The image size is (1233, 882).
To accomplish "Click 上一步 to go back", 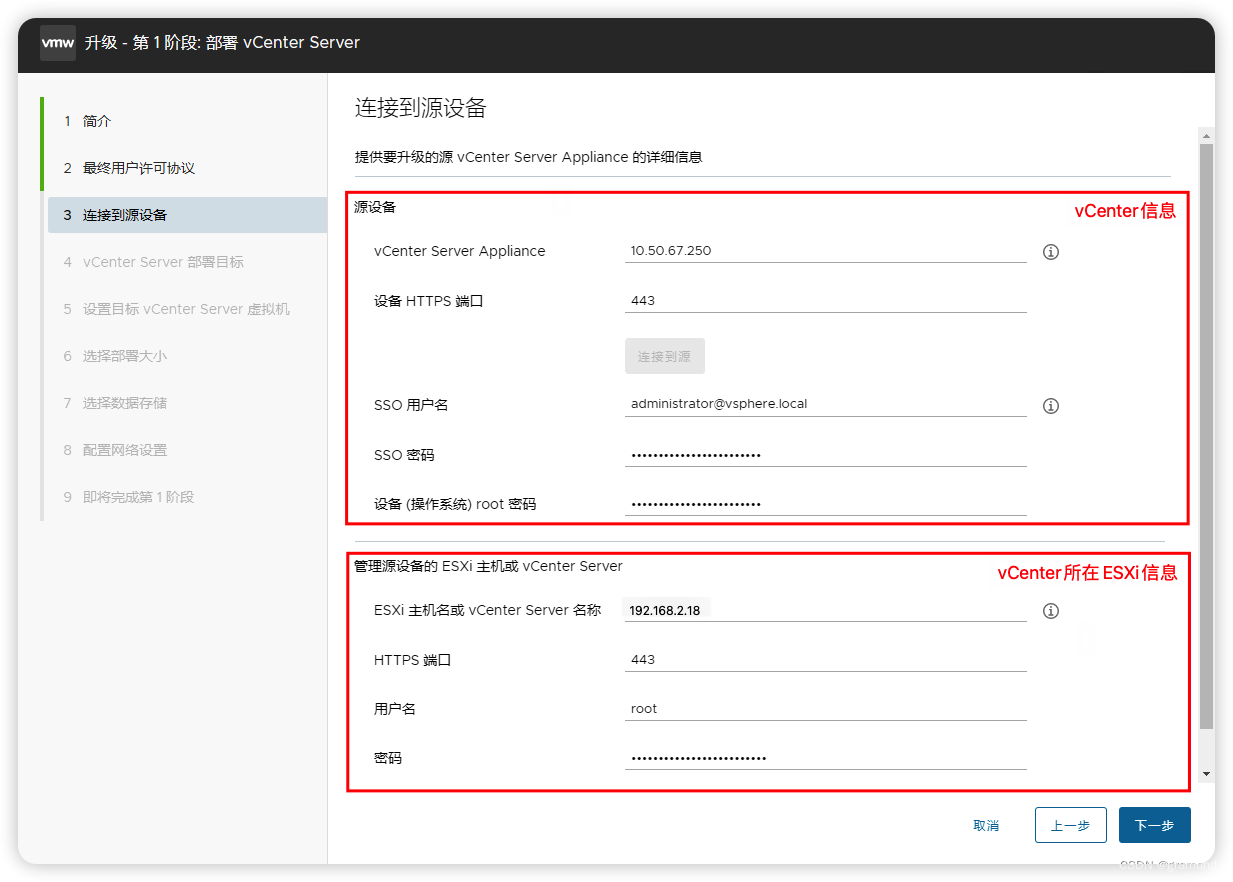I will pyautogui.click(x=1071, y=826).
